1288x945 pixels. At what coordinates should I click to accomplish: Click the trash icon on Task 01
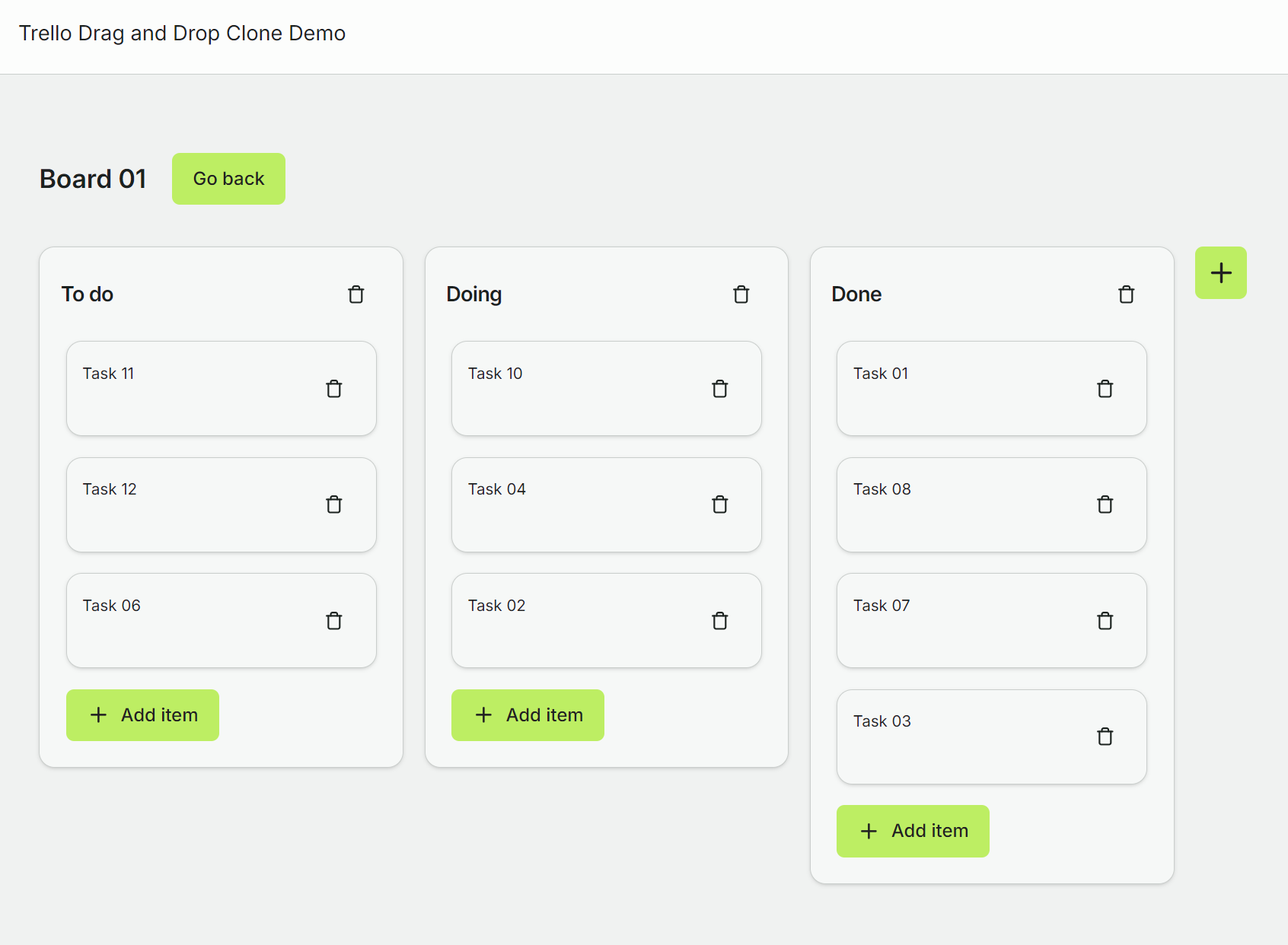pos(1105,389)
